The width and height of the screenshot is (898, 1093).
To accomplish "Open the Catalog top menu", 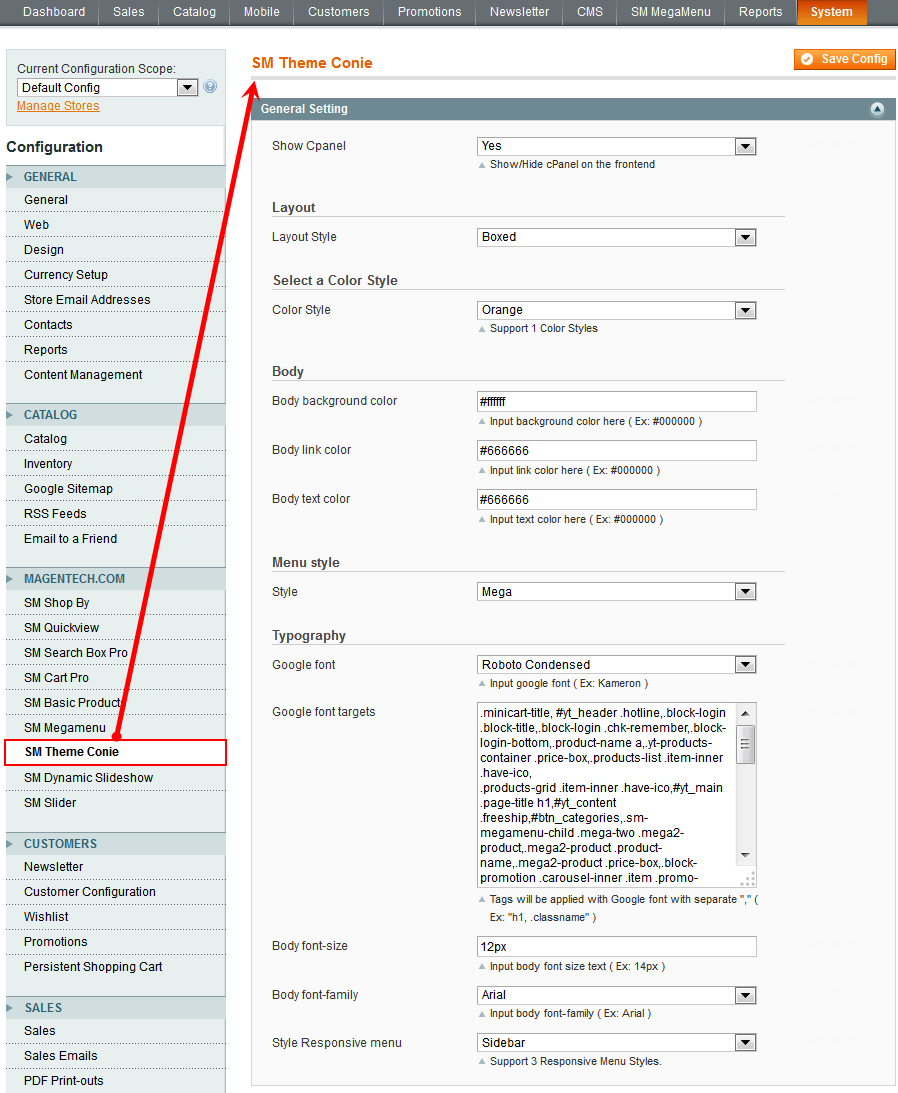I will click(194, 12).
